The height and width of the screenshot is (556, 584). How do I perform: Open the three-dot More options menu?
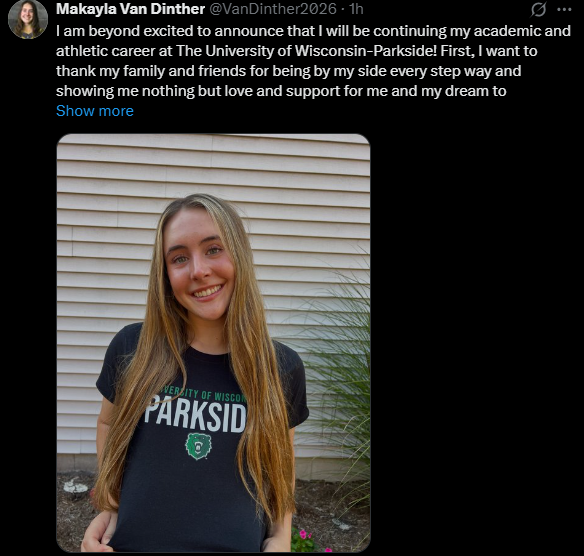click(x=564, y=10)
